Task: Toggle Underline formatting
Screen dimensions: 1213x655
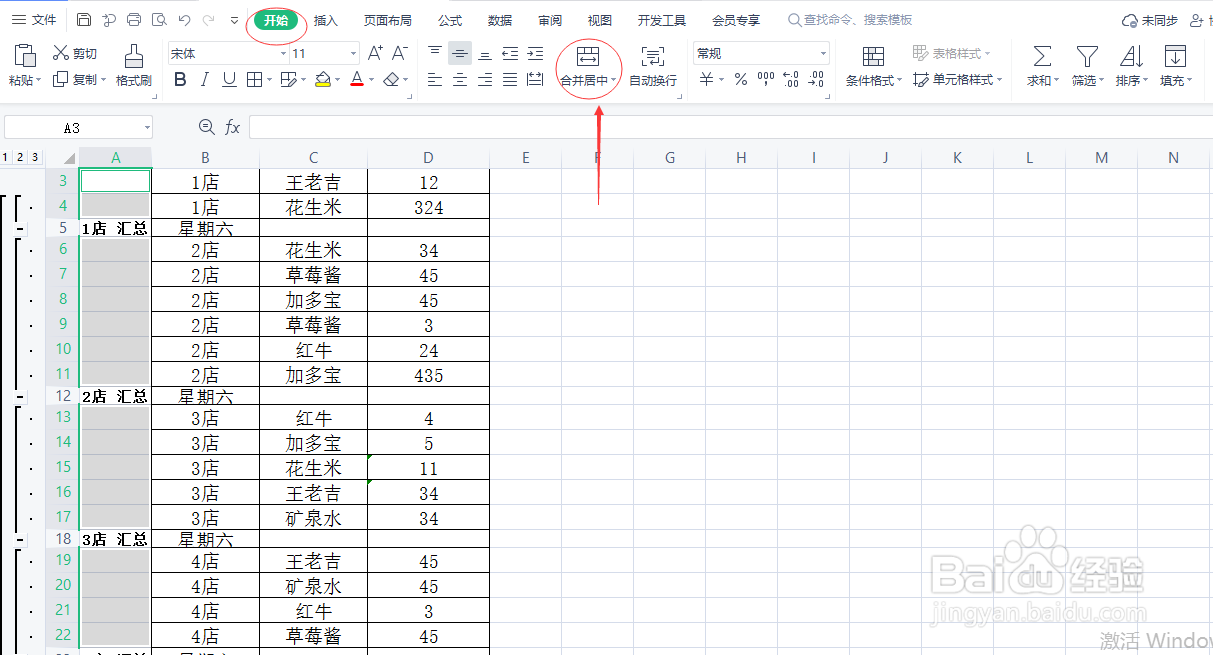Action: click(229, 79)
